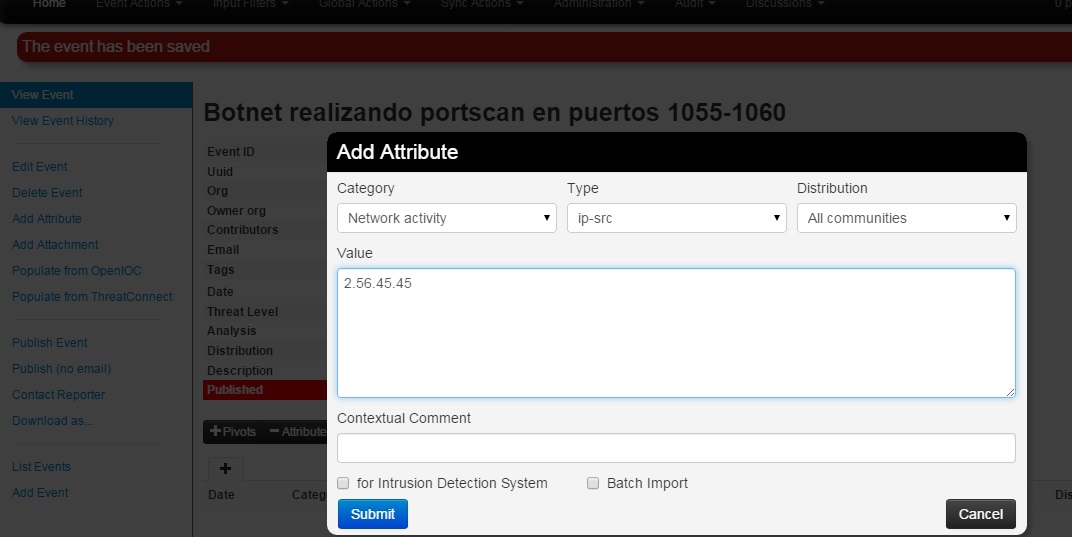Focus the Contextual Comment field
This screenshot has width=1072, height=537.
click(676, 447)
